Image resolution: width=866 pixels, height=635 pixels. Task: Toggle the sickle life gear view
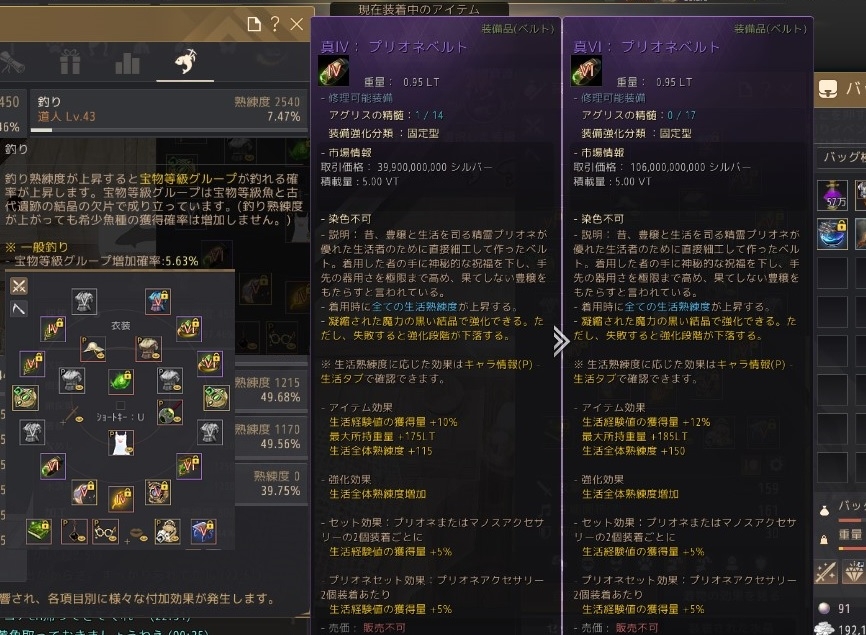tap(19, 309)
